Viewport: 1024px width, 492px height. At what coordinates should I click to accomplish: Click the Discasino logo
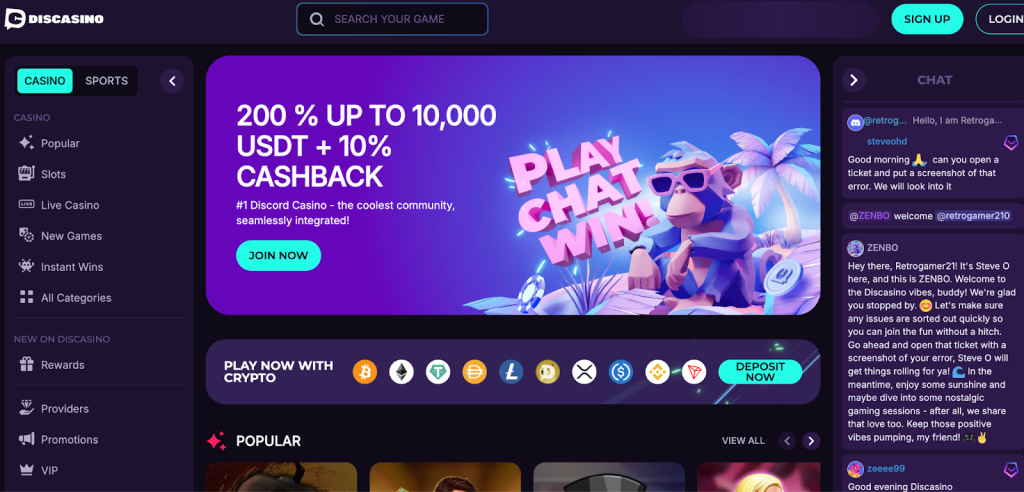coord(54,19)
